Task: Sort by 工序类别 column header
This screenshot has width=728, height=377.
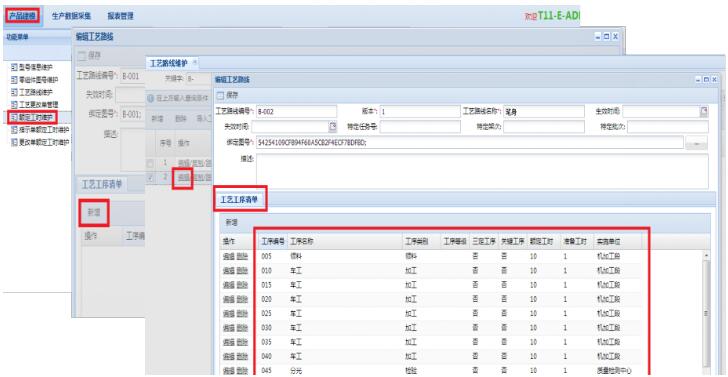Action: click(416, 241)
